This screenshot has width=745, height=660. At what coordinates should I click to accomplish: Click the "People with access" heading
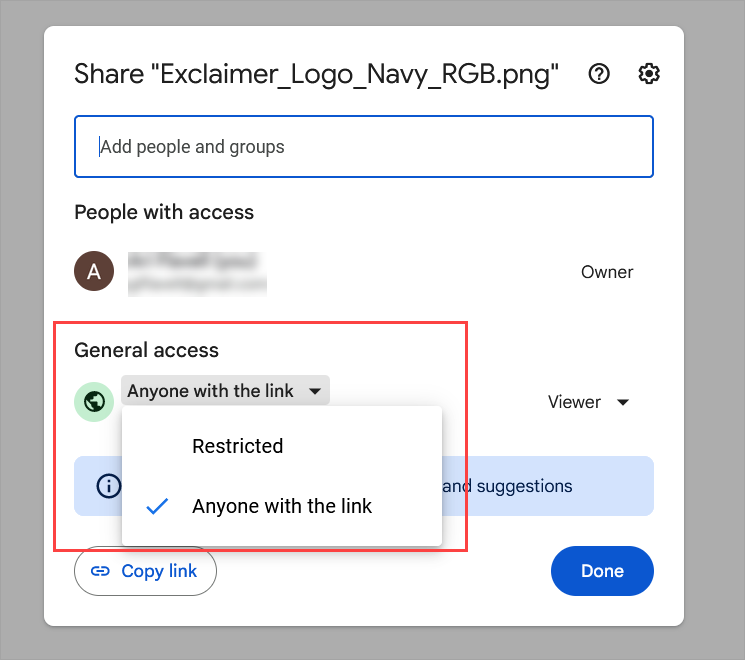pyautogui.click(x=164, y=212)
